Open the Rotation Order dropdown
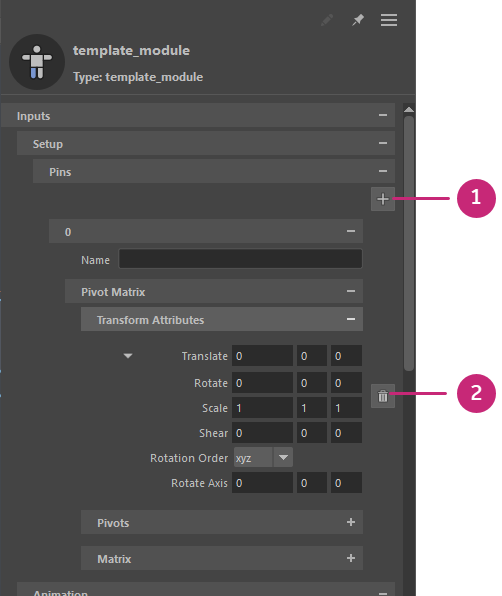This screenshot has height=596, width=502. click(283, 457)
